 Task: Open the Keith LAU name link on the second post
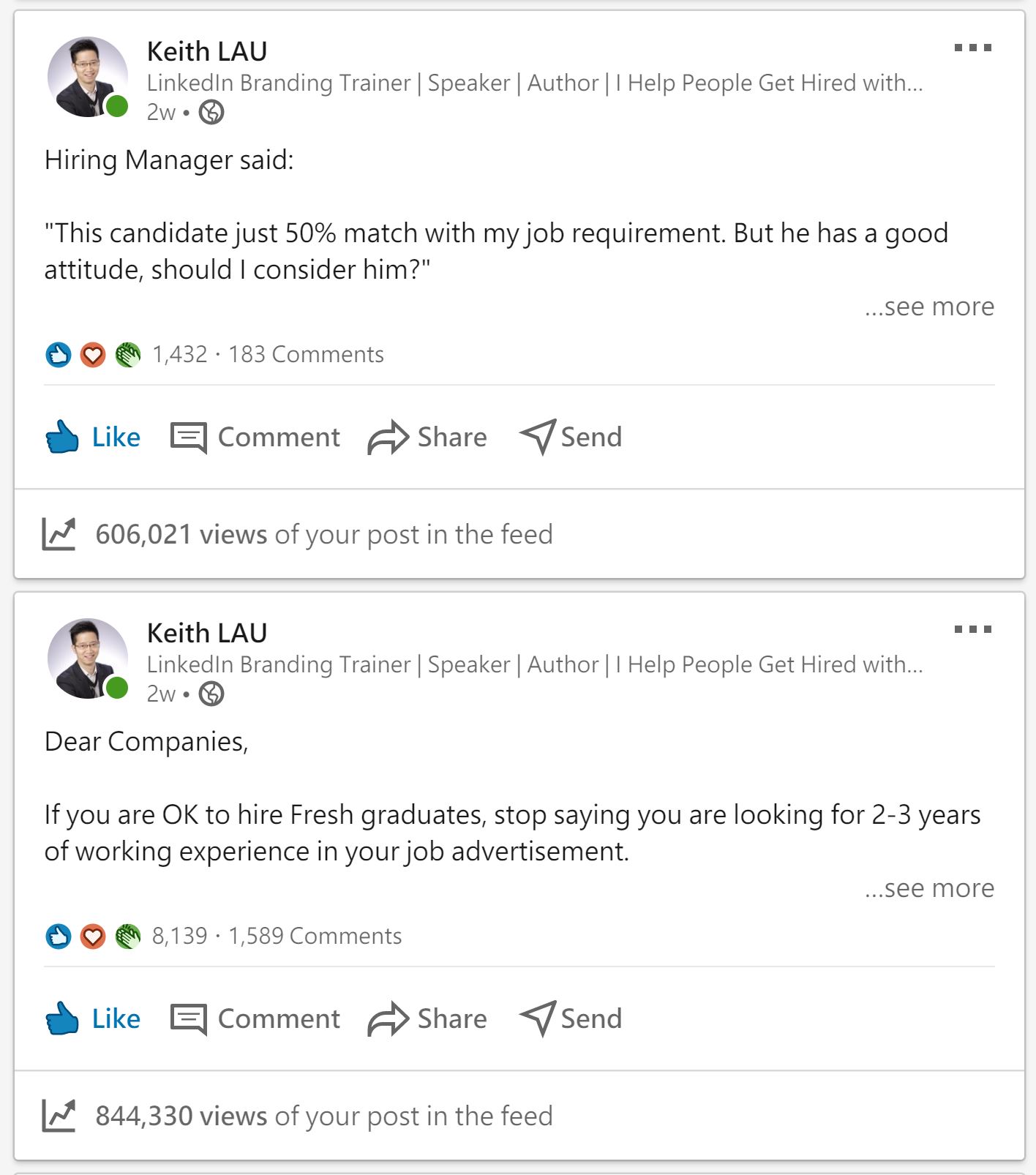pyautogui.click(x=207, y=633)
